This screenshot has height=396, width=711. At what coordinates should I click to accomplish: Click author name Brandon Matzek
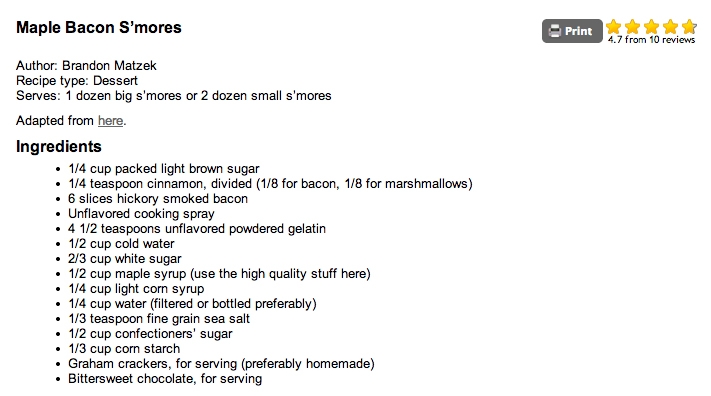tap(109, 66)
